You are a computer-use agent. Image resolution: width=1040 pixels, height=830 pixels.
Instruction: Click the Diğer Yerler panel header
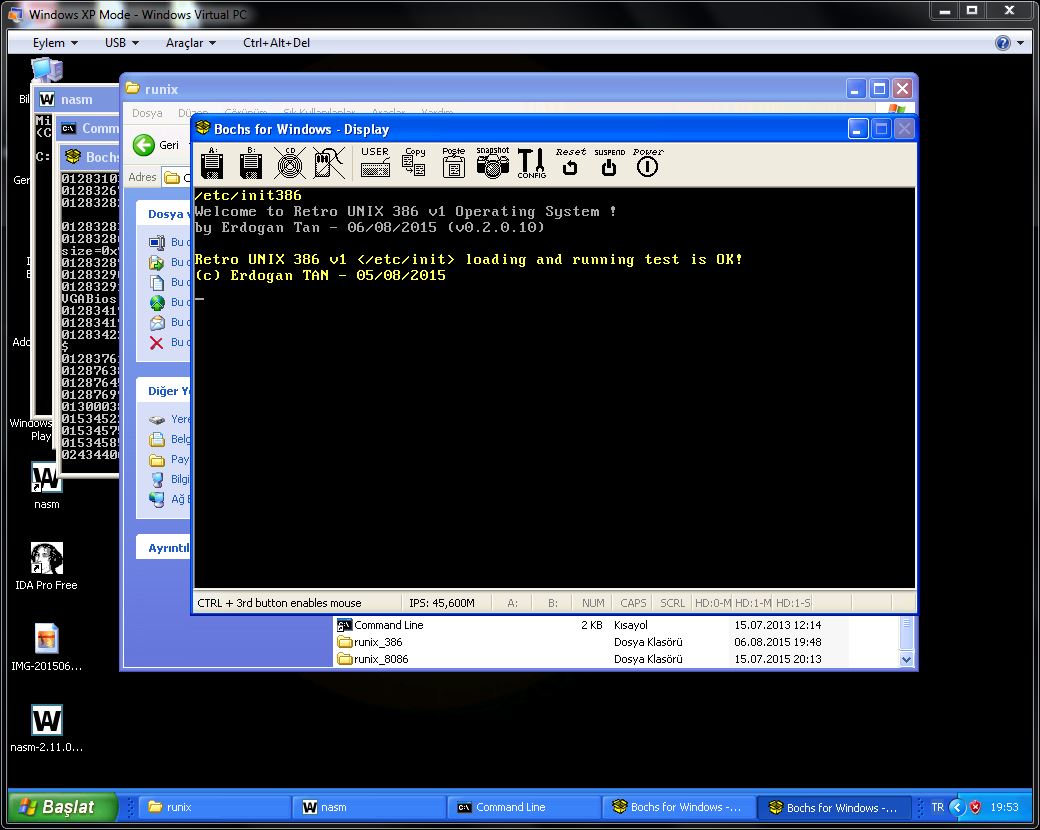(164, 391)
